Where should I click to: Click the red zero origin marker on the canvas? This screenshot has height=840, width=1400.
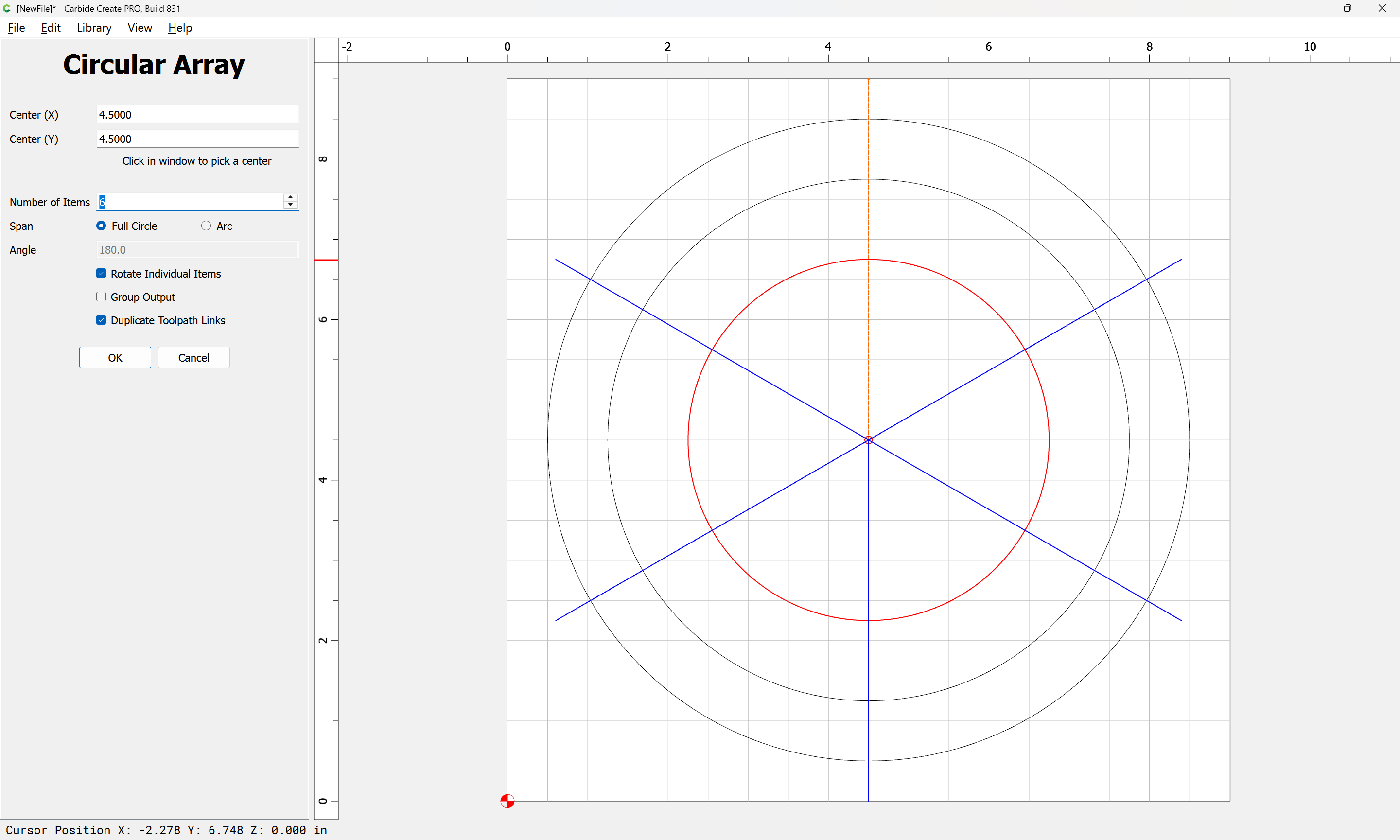point(507,801)
